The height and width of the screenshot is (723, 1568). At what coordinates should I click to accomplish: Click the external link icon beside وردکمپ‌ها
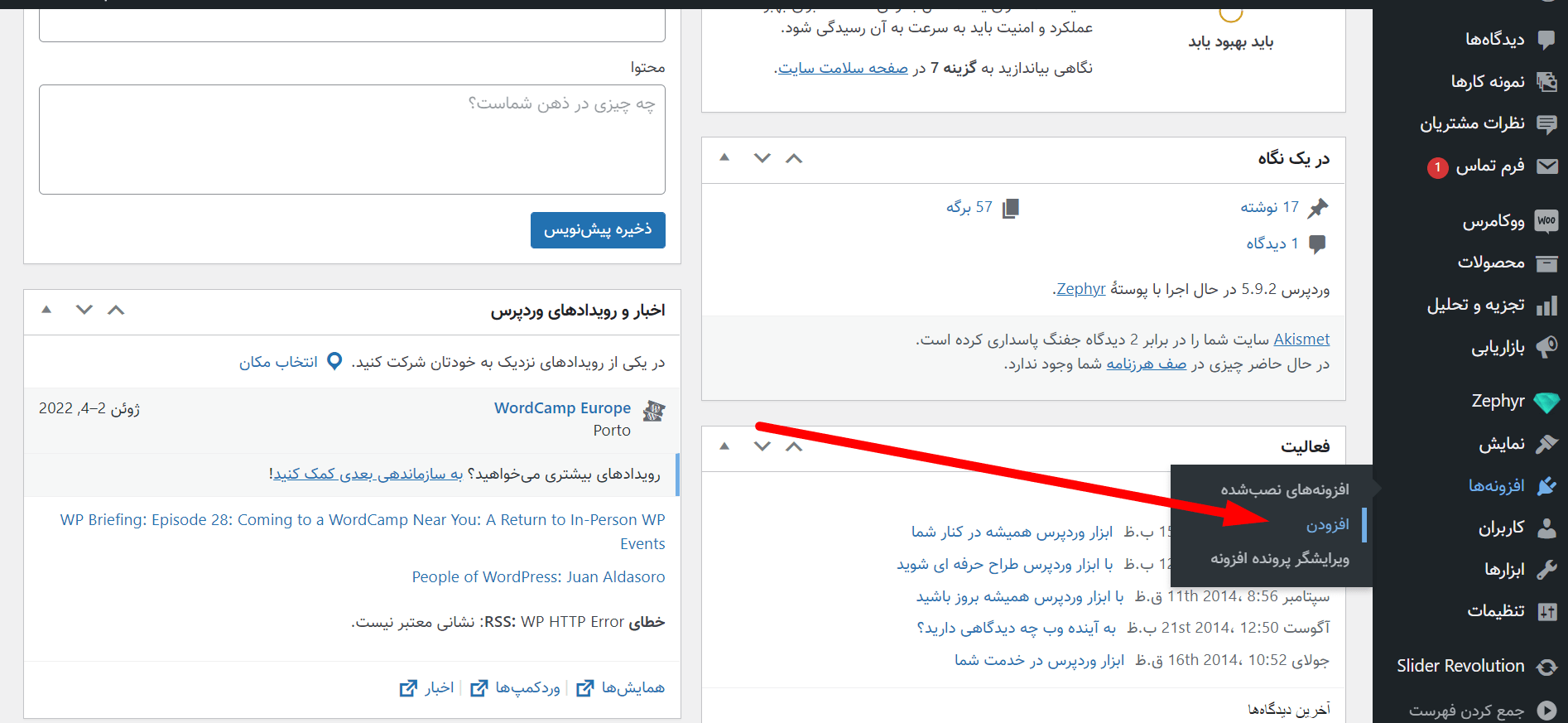click(x=479, y=688)
